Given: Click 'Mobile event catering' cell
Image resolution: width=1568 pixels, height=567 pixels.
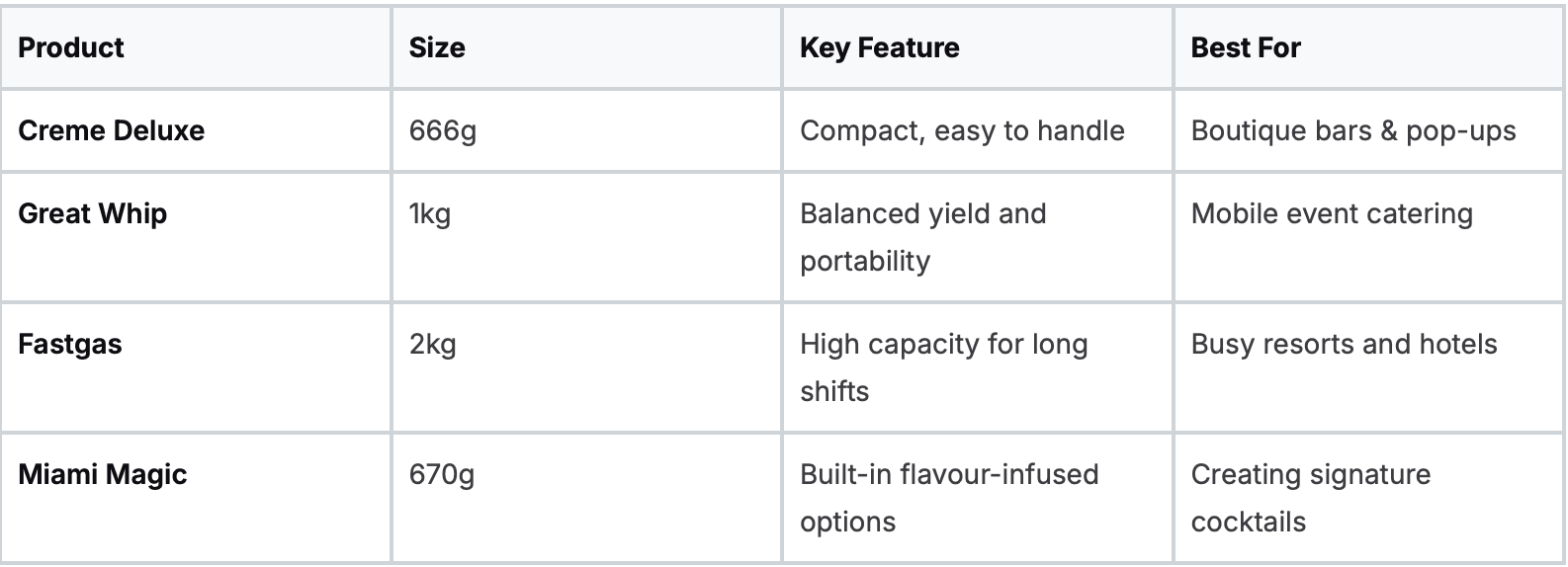Looking at the screenshot, I should click(1332, 213).
